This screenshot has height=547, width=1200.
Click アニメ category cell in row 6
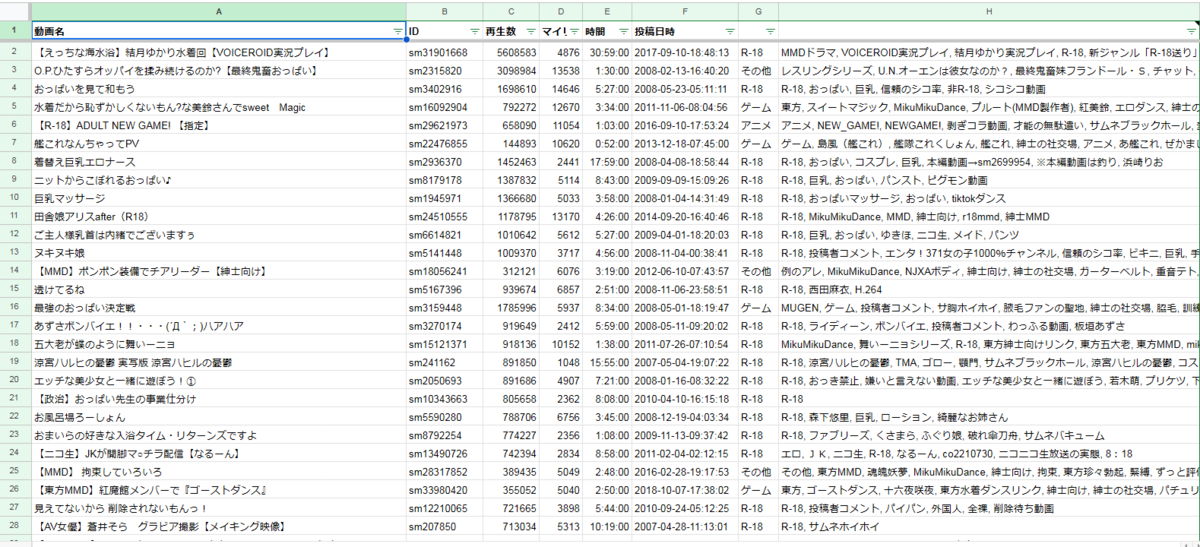point(758,124)
